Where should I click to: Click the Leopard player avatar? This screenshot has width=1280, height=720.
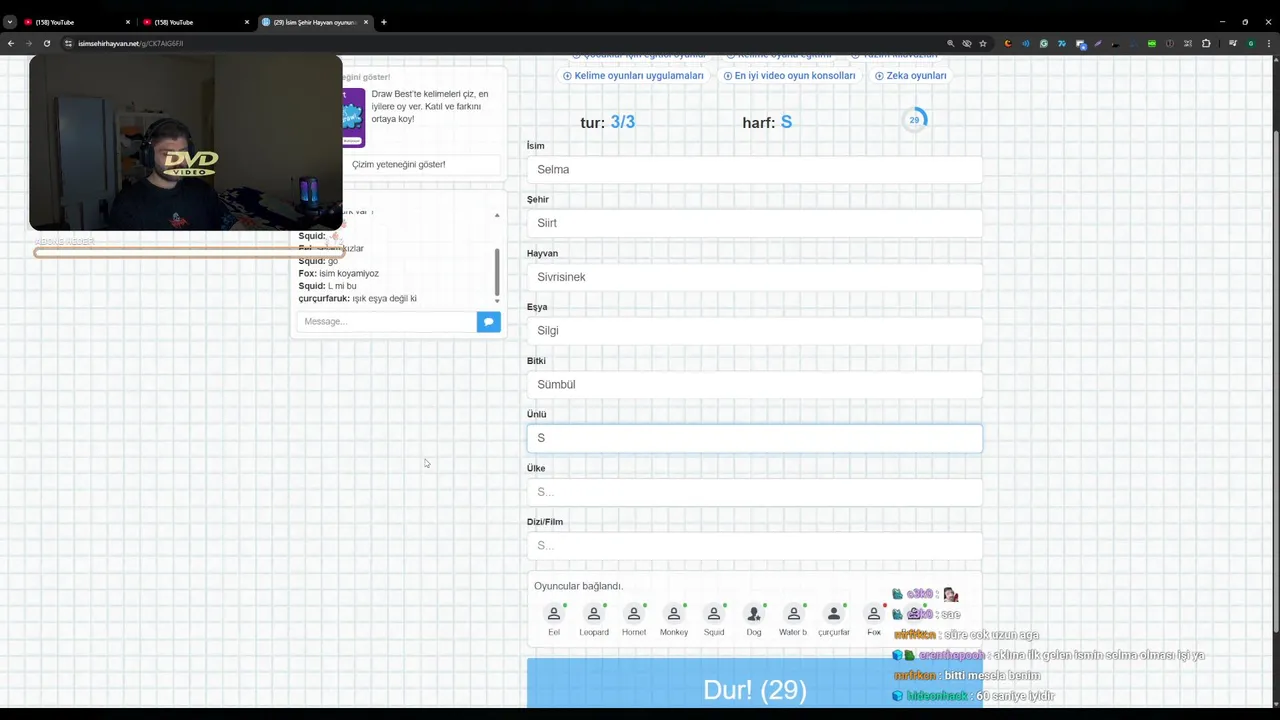pos(594,614)
